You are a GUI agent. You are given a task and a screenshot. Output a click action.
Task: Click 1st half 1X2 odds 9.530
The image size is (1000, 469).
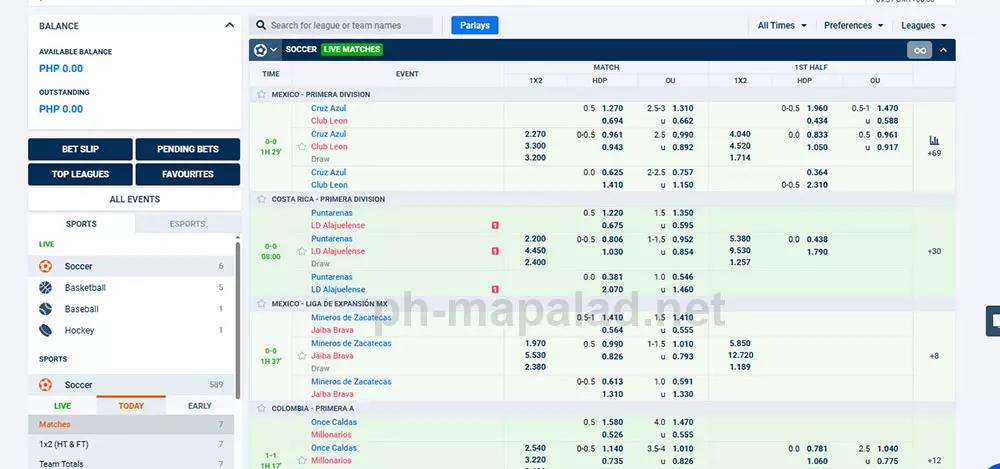click(x=740, y=251)
